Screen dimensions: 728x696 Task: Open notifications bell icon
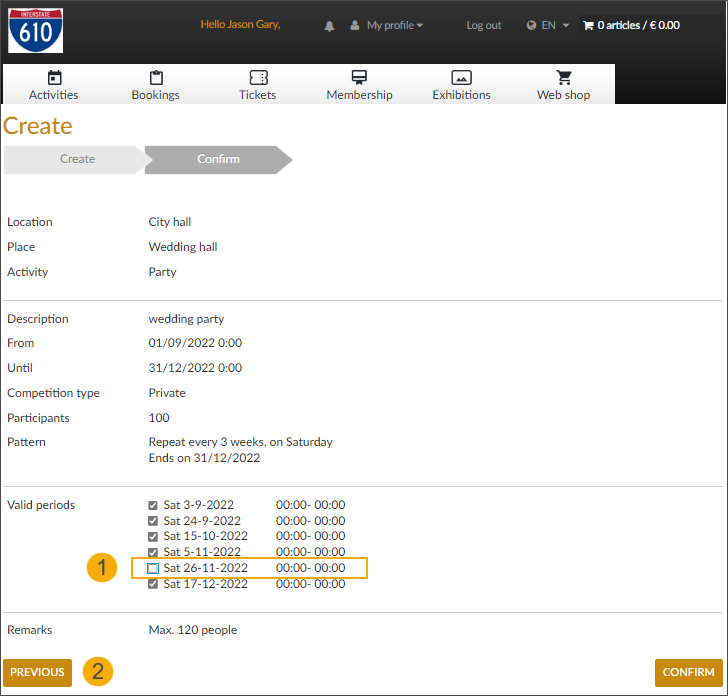coord(330,26)
